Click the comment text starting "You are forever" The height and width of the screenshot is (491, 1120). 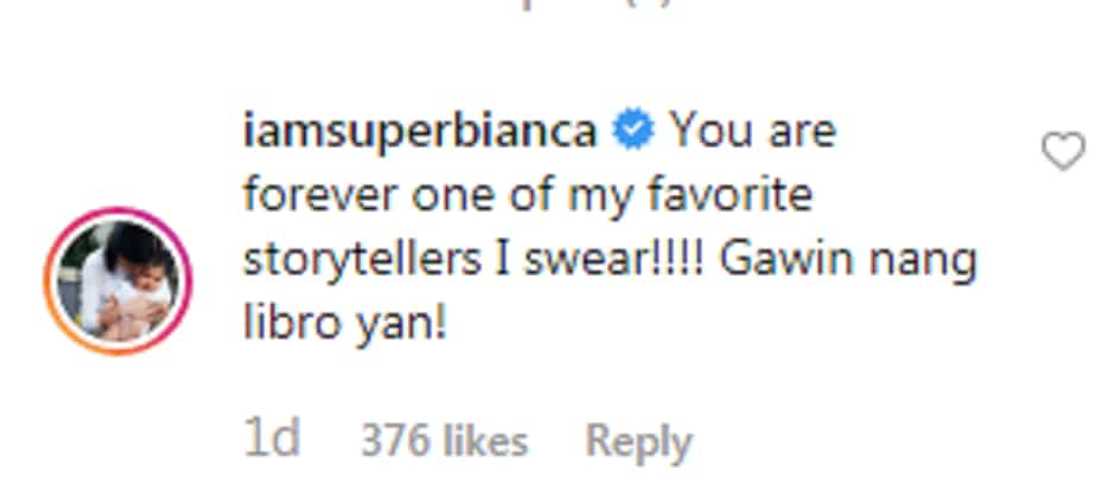tap(540, 196)
